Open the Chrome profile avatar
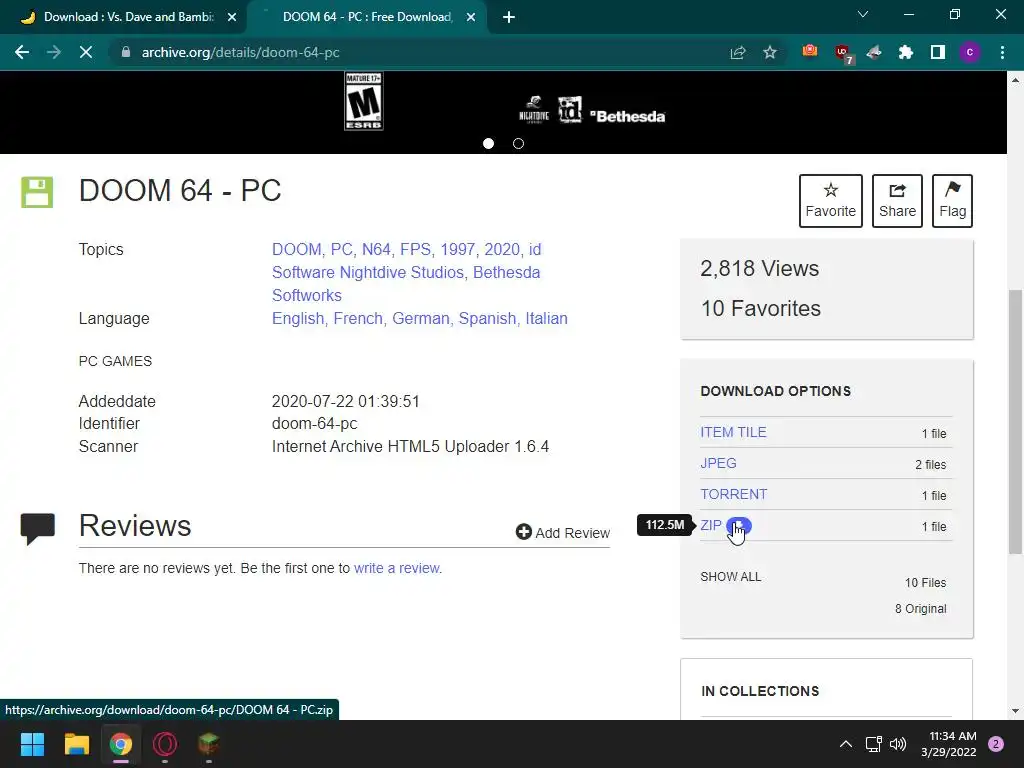Image resolution: width=1024 pixels, height=768 pixels. tap(970, 52)
